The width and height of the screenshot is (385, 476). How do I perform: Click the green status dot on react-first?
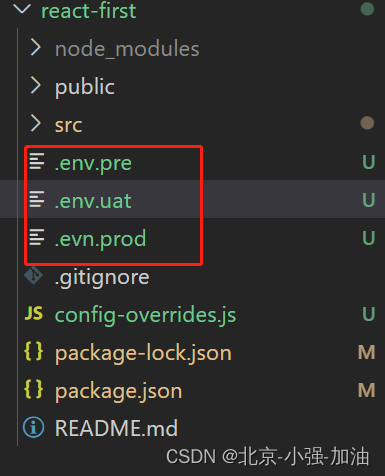[367, 9]
